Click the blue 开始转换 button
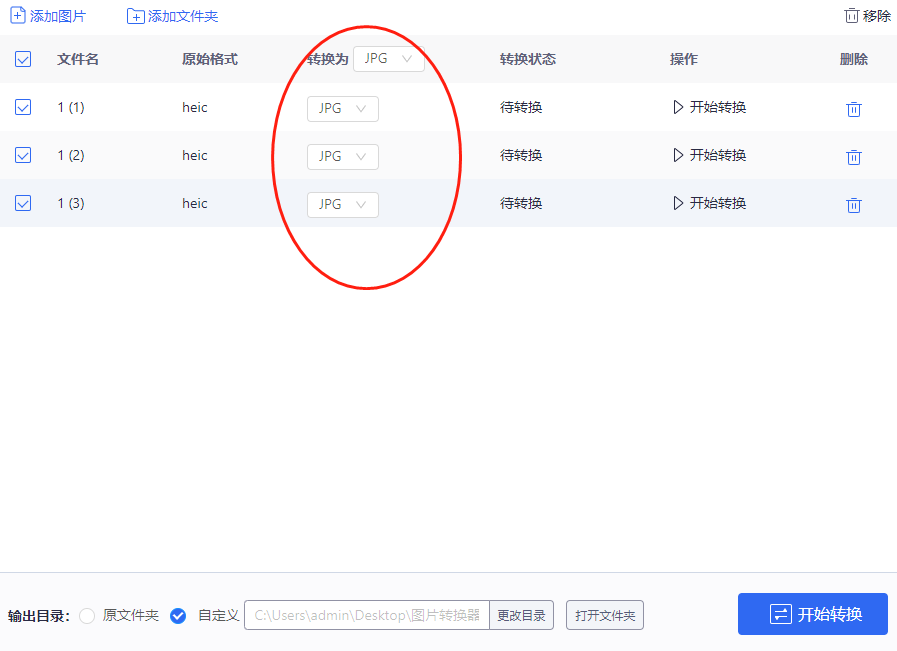This screenshot has height=651, width=897. point(812,614)
